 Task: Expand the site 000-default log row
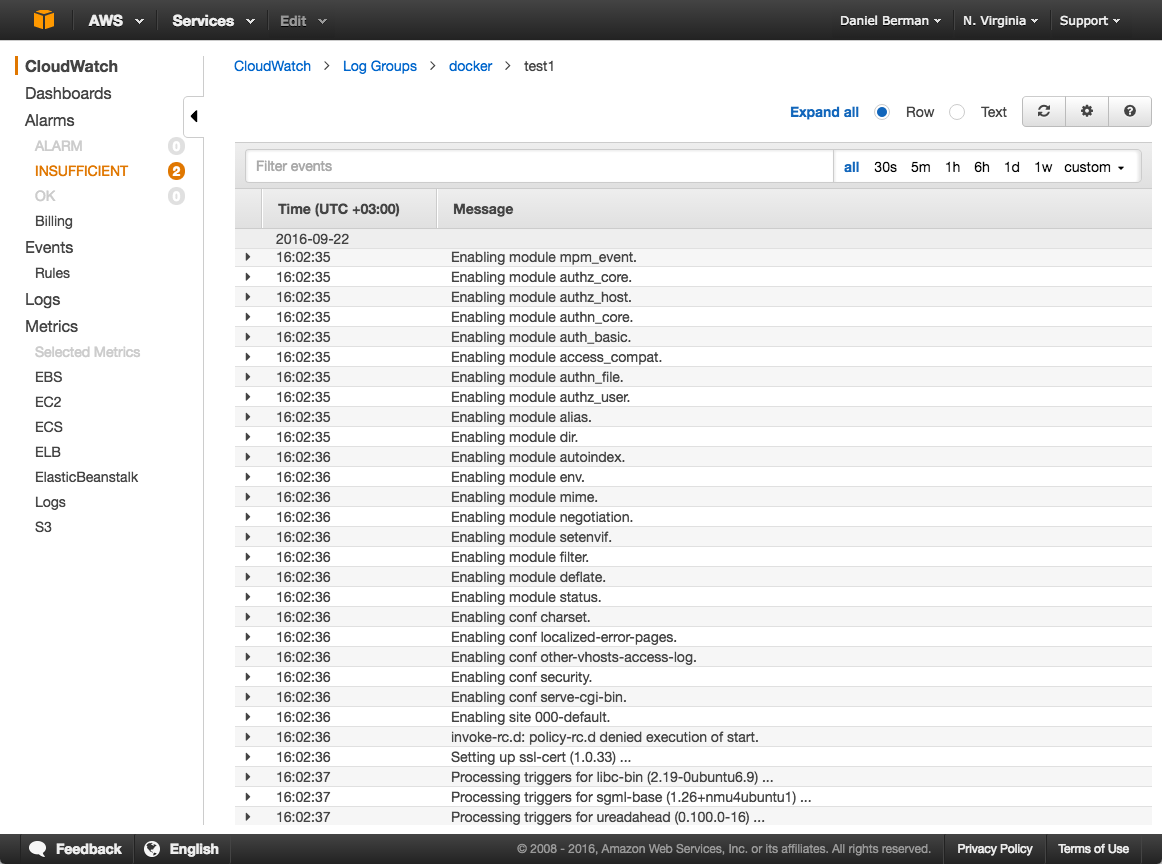pos(248,717)
